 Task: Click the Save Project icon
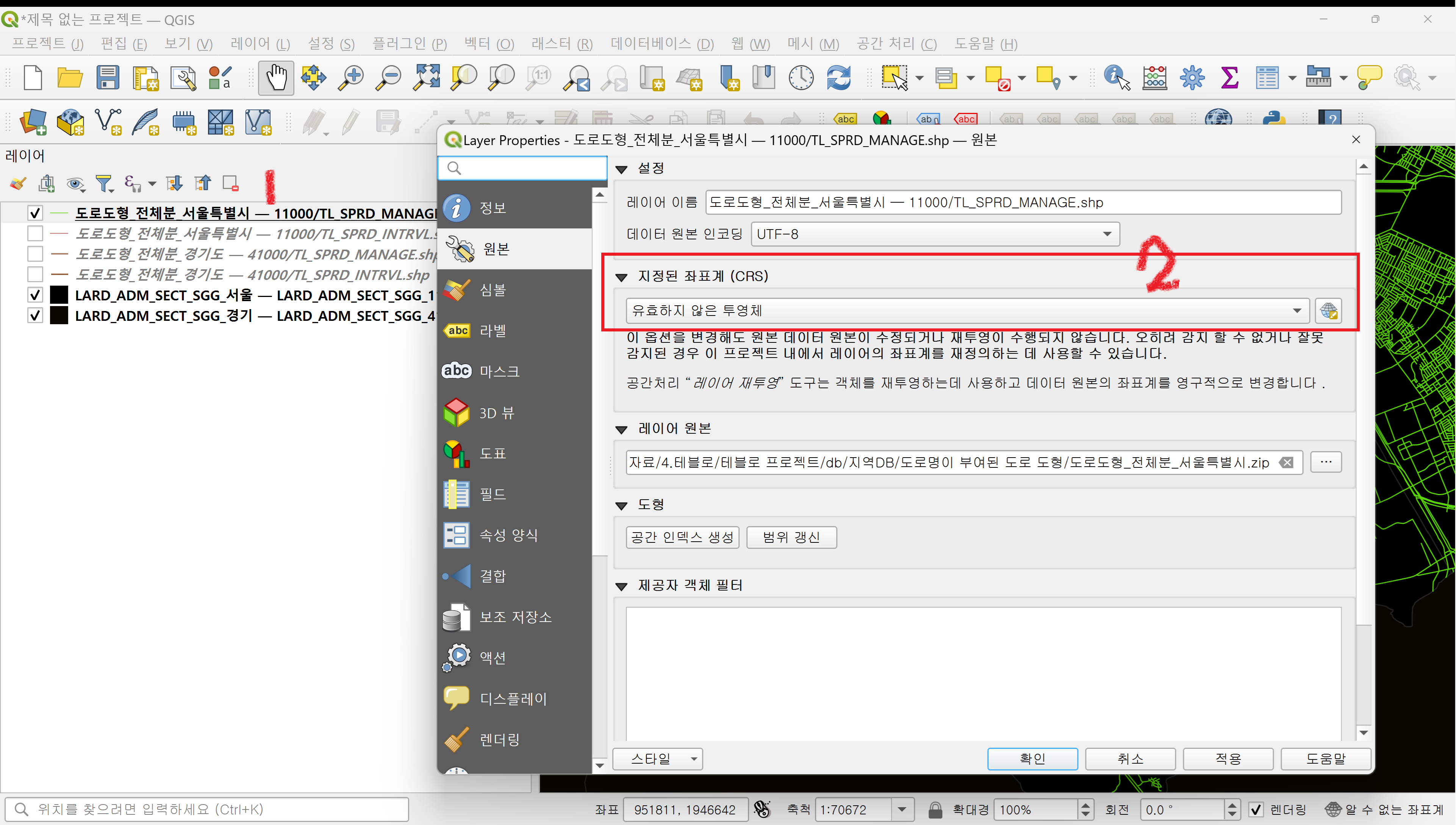107,78
